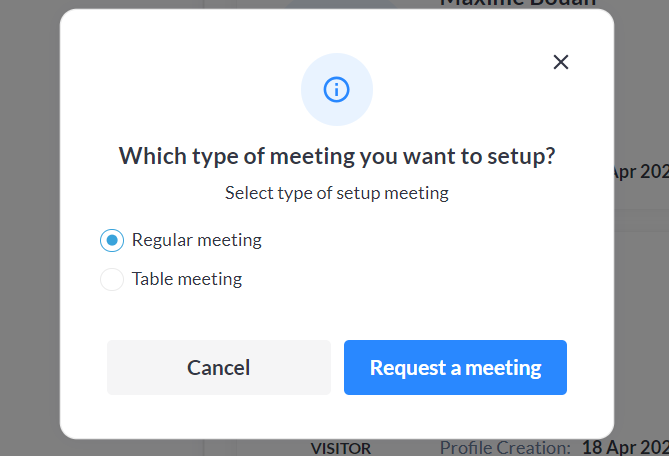Click the empty circle beside Table meeting
The height and width of the screenshot is (456, 669).
(x=112, y=279)
